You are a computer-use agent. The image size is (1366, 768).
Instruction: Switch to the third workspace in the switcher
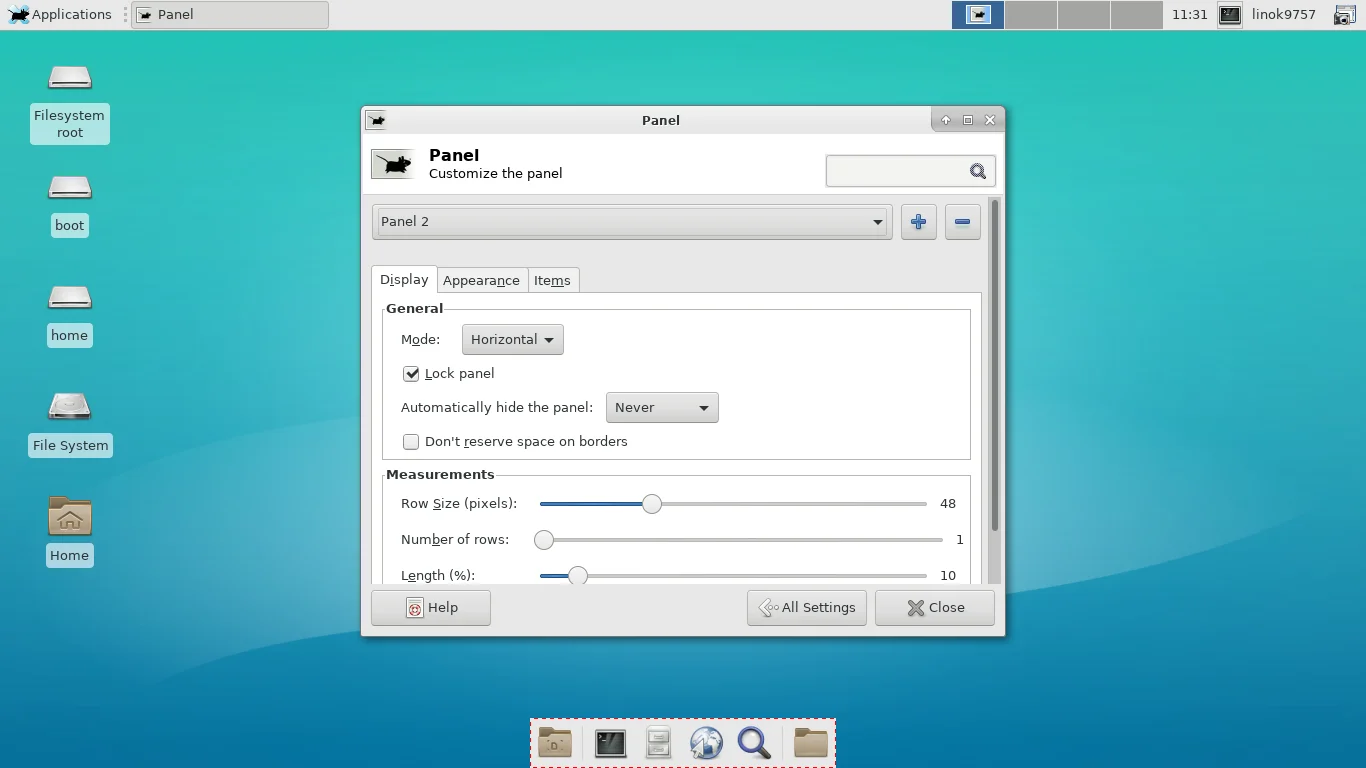point(1083,14)
